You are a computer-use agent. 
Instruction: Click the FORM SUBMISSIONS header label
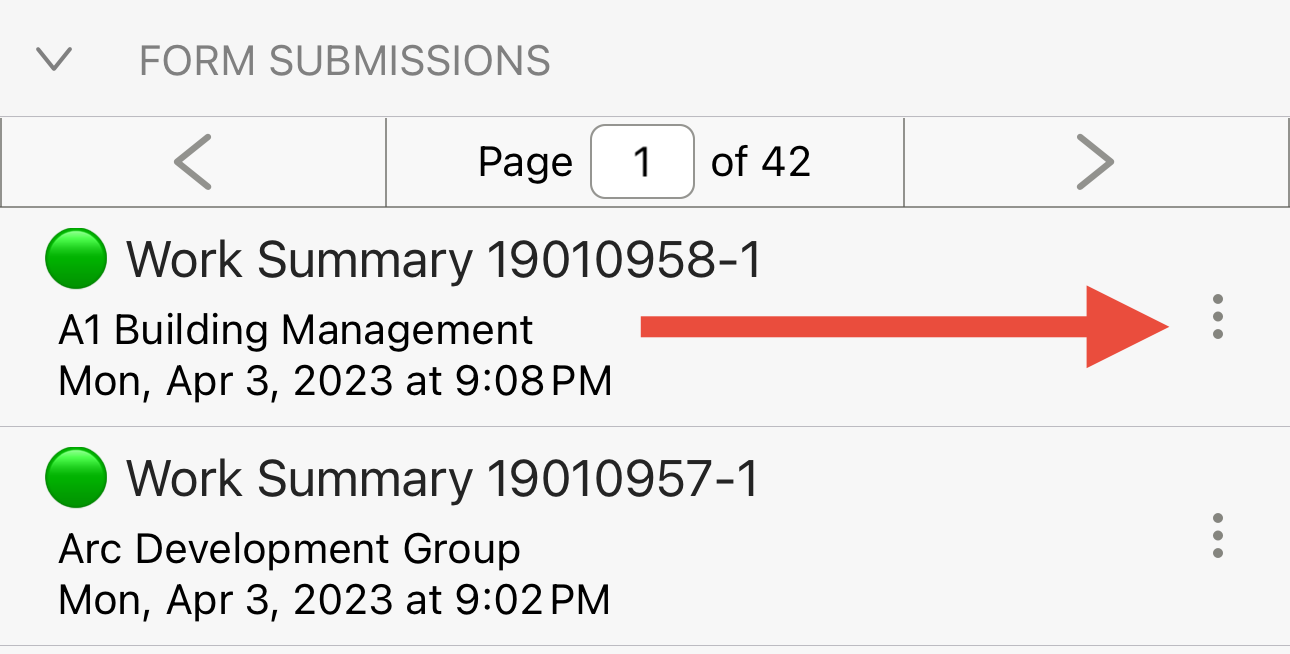tap(344, 61)
